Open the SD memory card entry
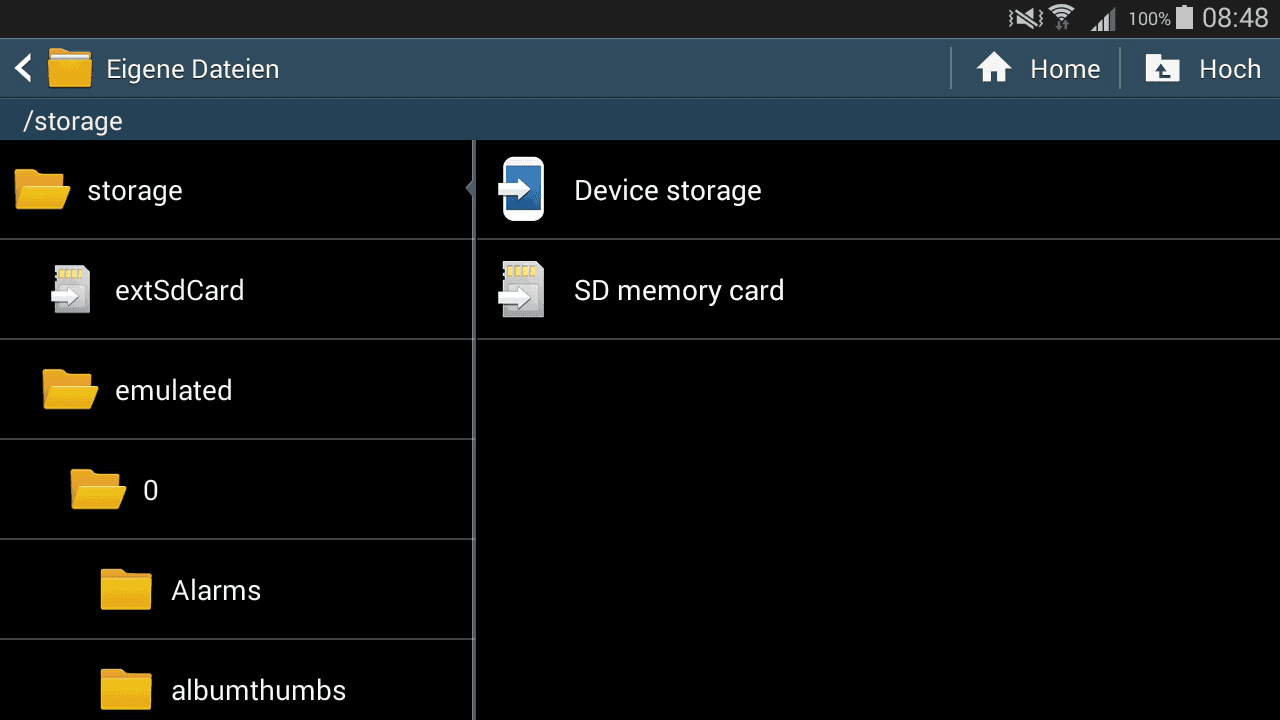Screen dimensions: 1280x720 pos(878,290)
